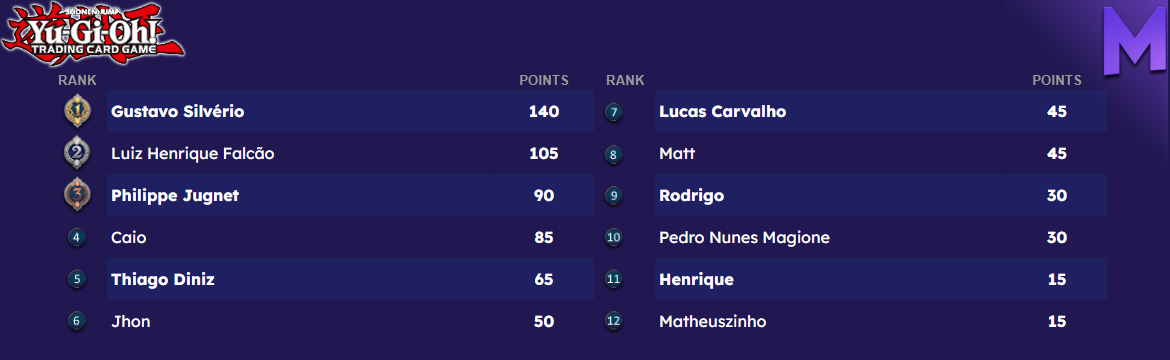This screenshot has width=1170, height=360.
Task: Select the Philippe Jugnet row
Action: [x=350, y=196]
